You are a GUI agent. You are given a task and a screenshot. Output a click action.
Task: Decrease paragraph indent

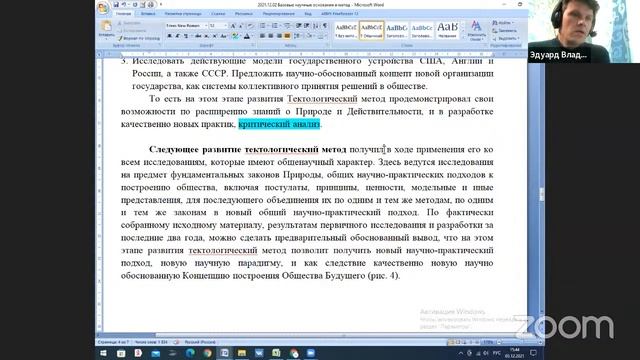(299, 26)
